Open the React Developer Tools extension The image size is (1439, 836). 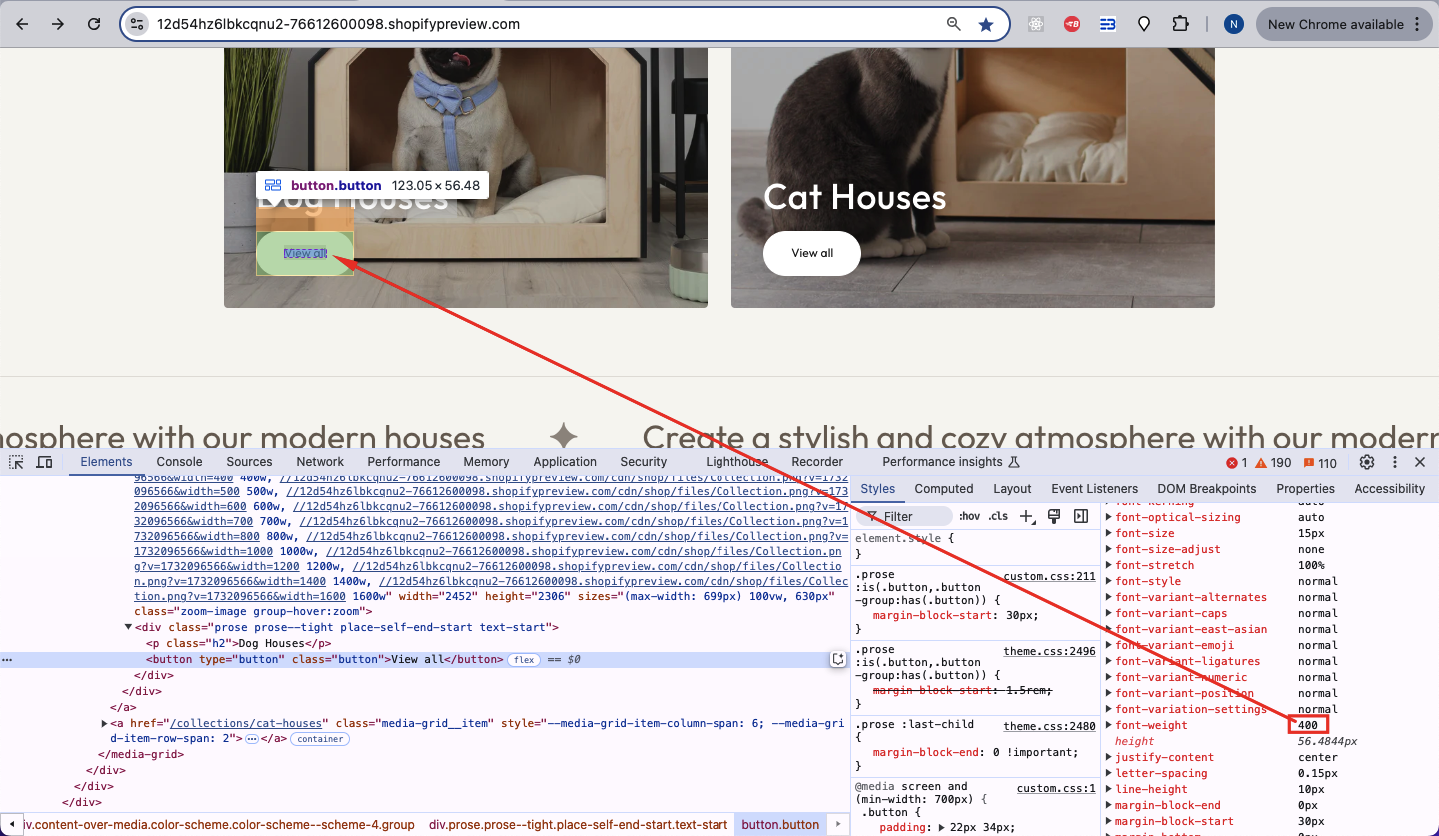(x=1036, y=24)
